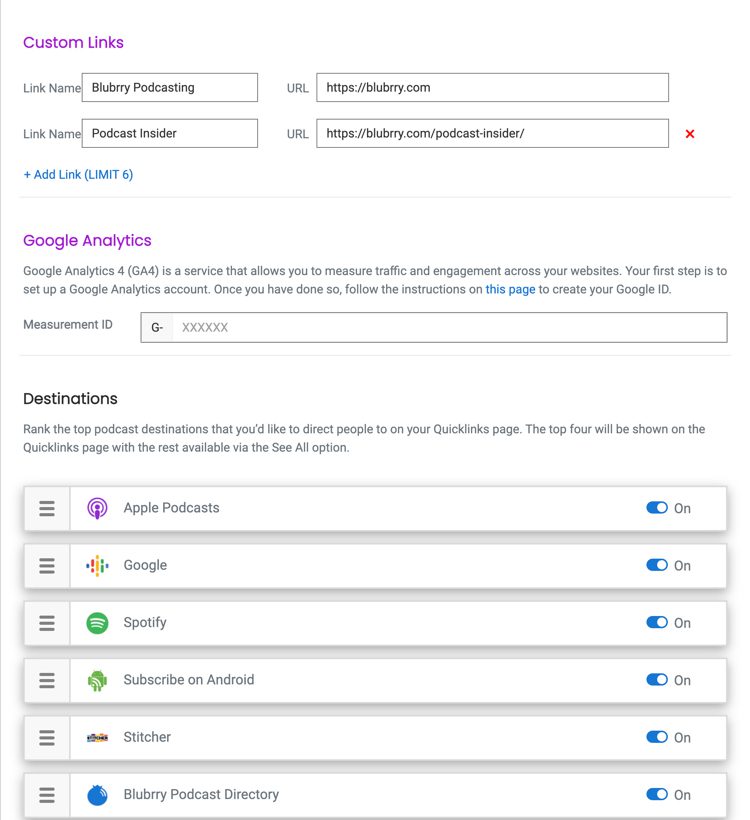750x820 pixels.
Task: Click the Custom Links heading
Action: (x=73, y=42)
